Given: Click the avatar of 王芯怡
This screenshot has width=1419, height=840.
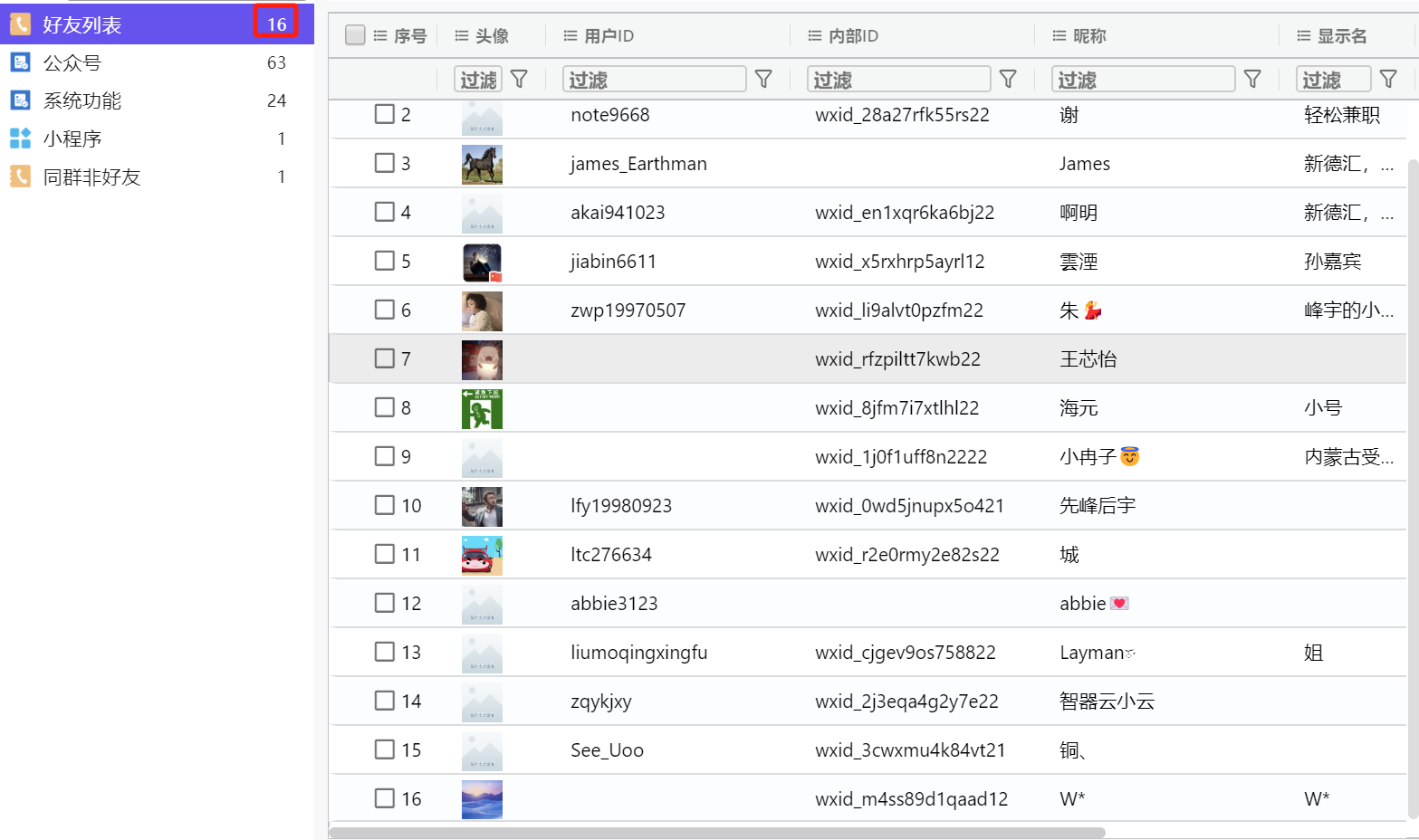Looking at the screenshot, I should (x=482, y=360).
